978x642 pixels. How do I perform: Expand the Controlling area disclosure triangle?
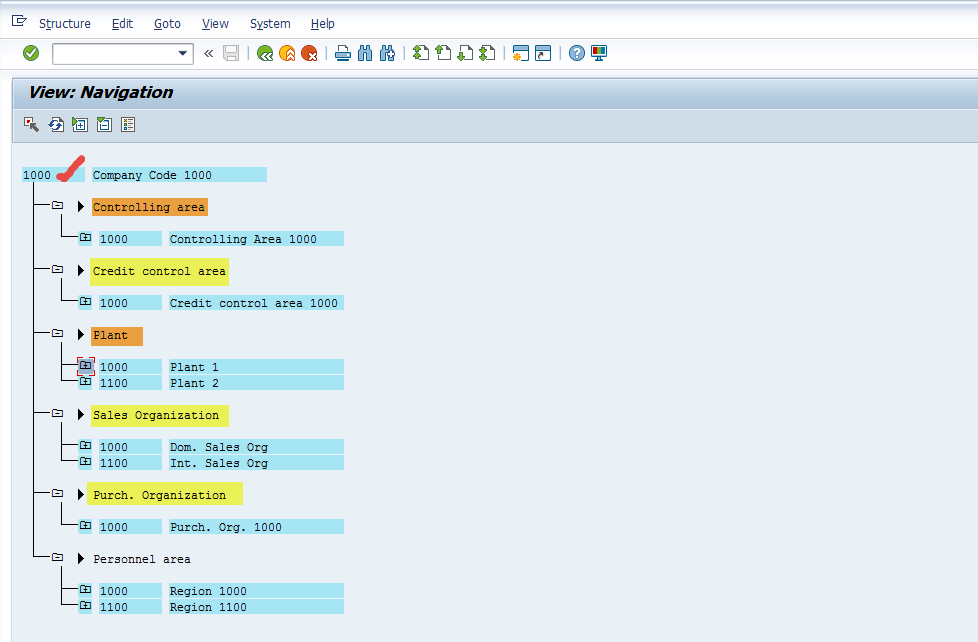[x=80, y=206]
